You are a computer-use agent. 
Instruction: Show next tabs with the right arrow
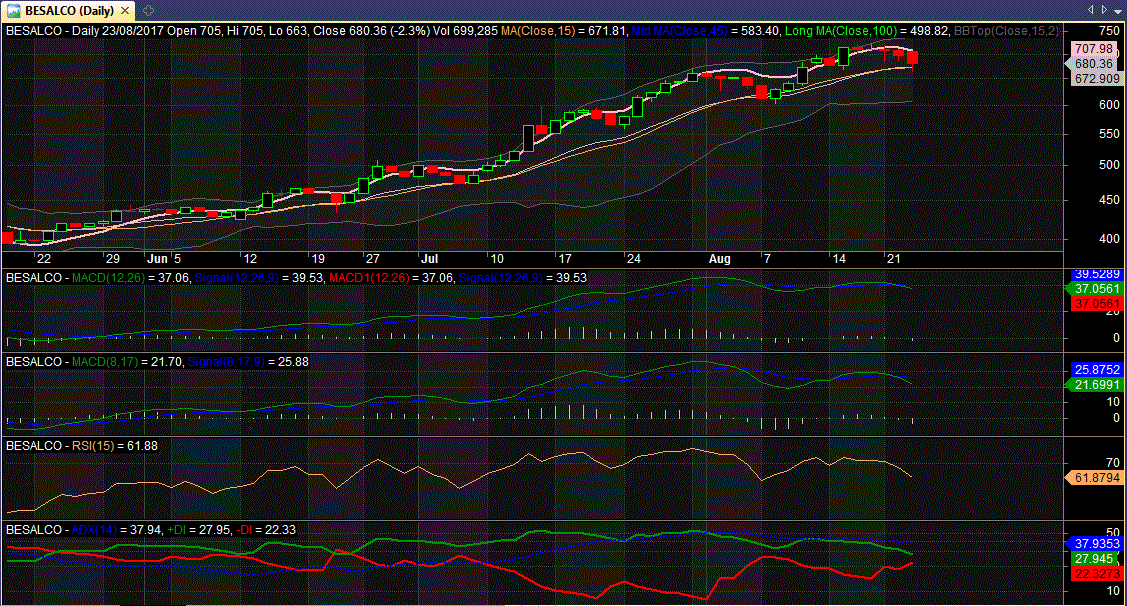[x=1104, y=10]
